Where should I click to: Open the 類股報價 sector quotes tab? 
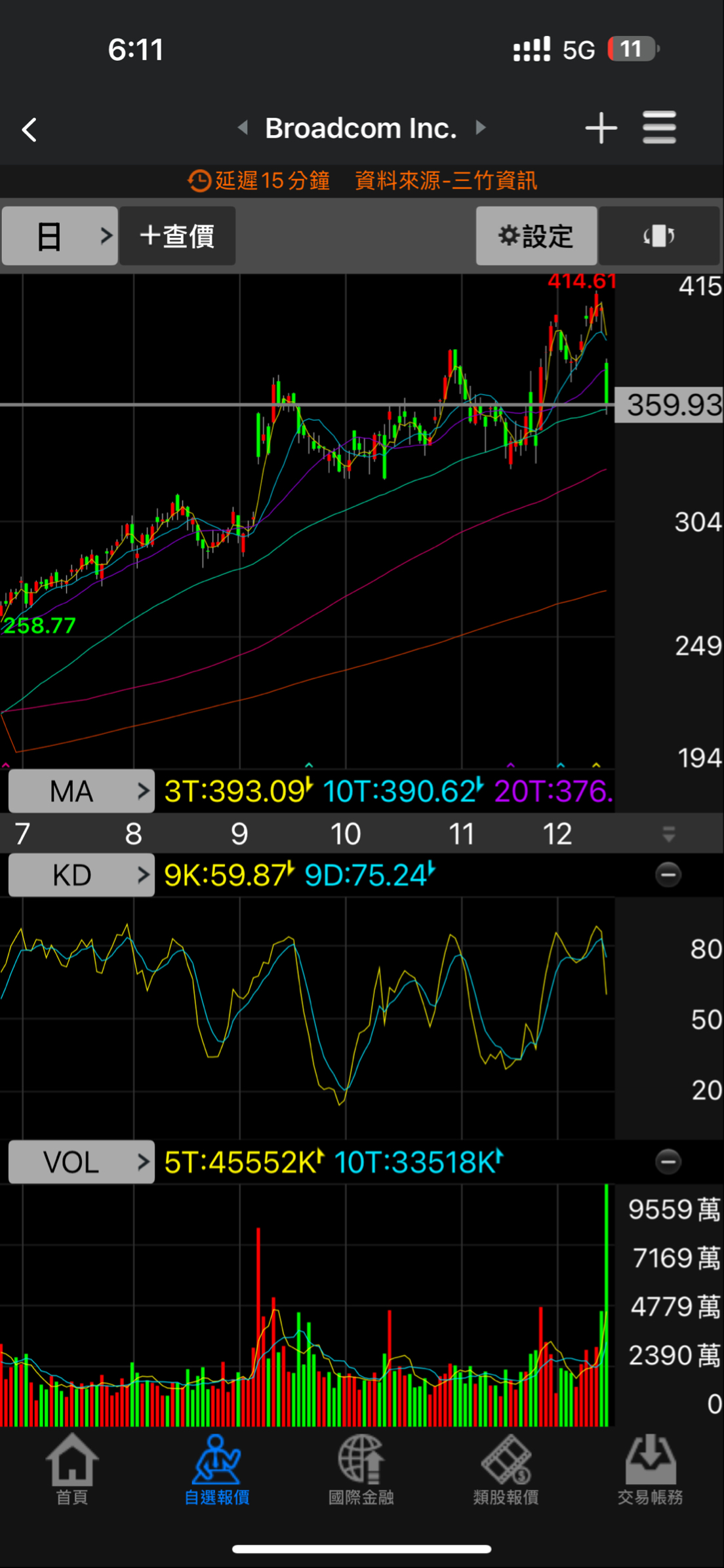pos(506,1468)
